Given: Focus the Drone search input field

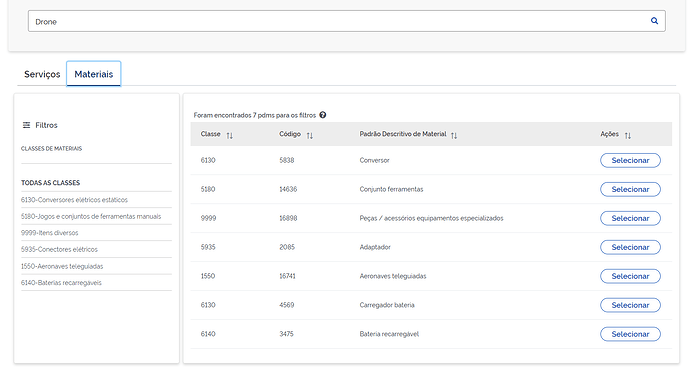Looking at the screenshot, I should coord(338,21).
